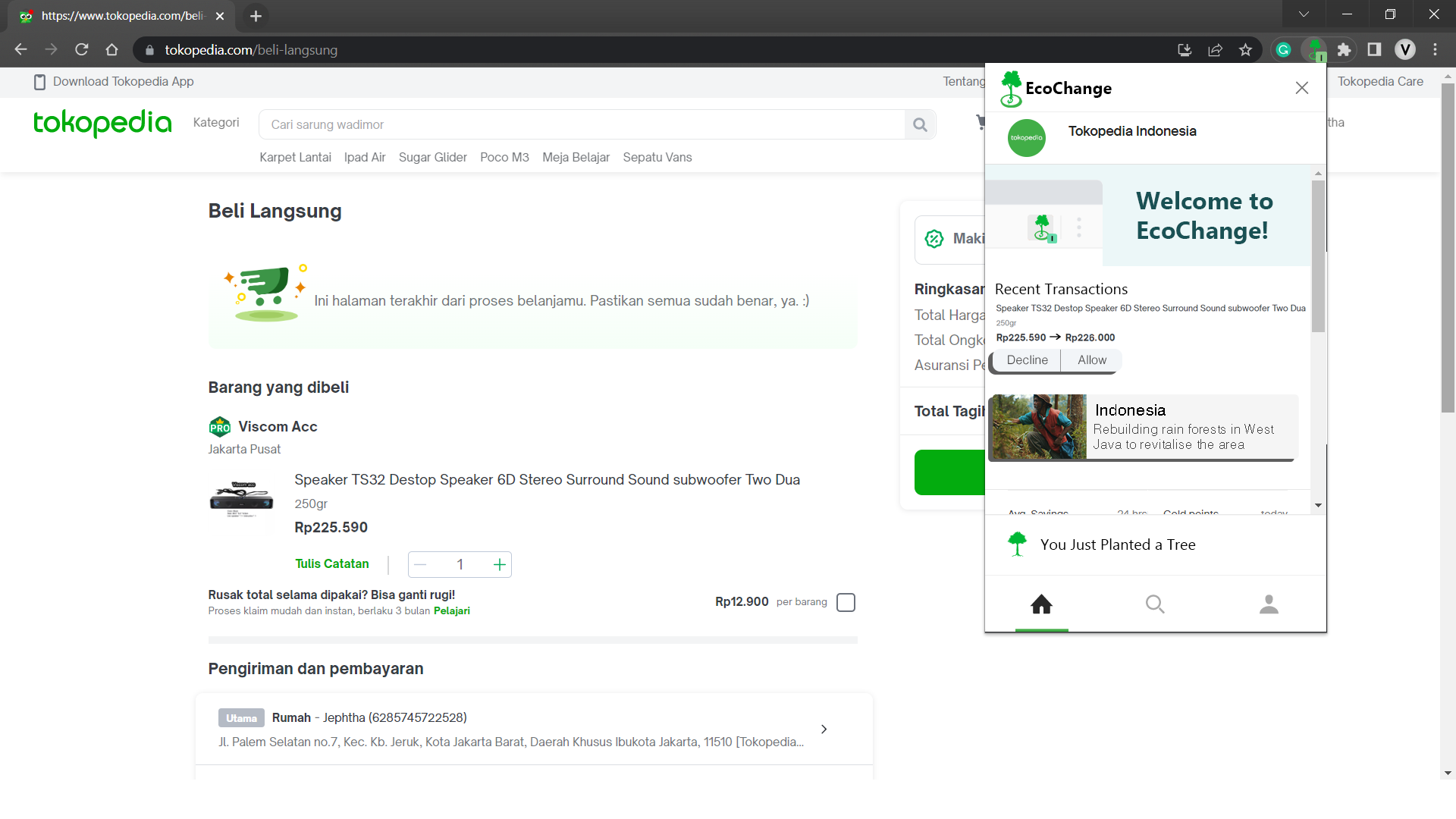Open the Pelajari protection link
The width and height of the screenshot is (1456, 819).
tap(452, 611)
